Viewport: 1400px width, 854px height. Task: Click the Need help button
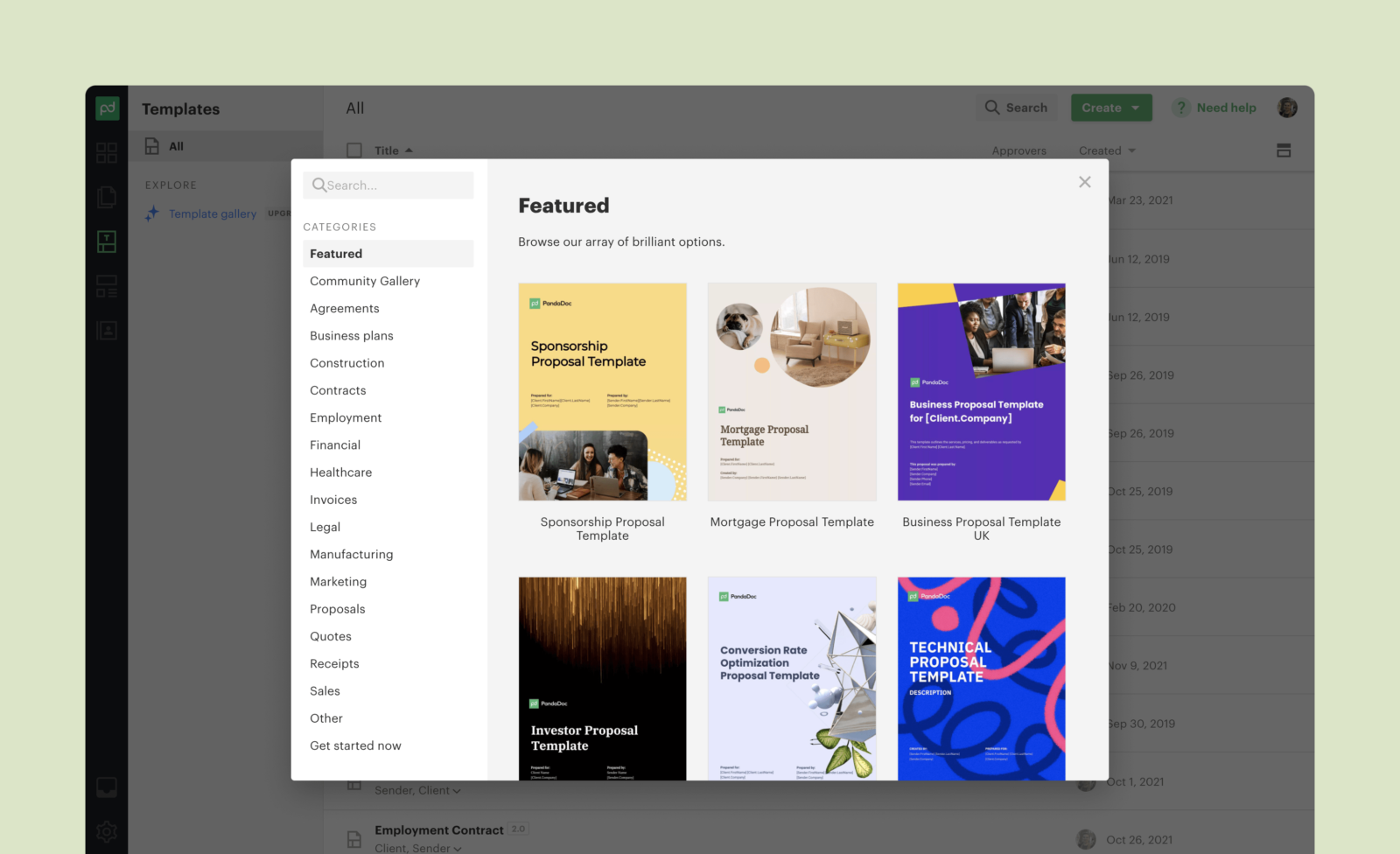(1214, 108)
